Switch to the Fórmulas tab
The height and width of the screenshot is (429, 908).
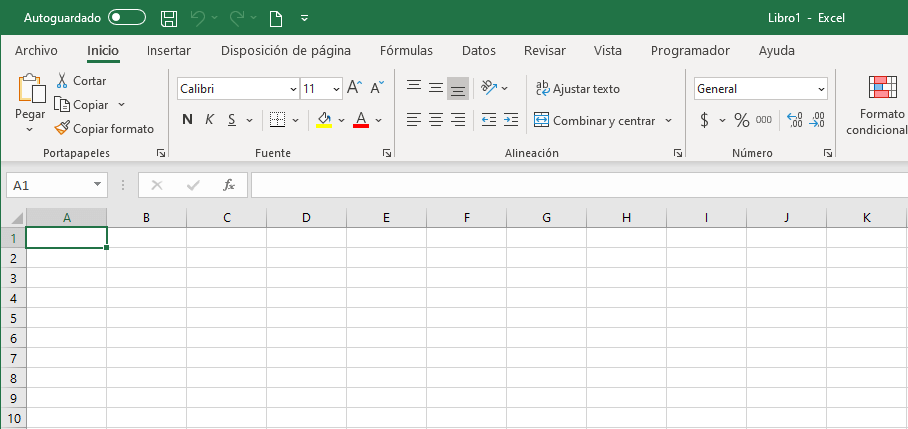click(x=406, y=51)
